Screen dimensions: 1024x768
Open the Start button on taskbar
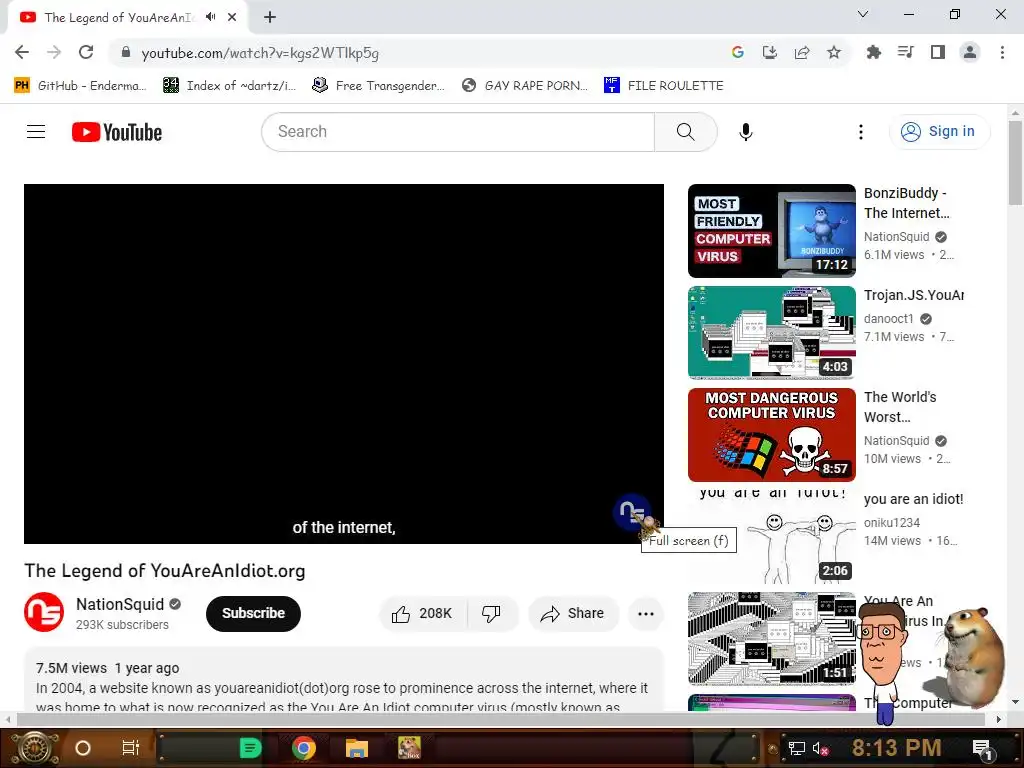click(x=36, y=748)
